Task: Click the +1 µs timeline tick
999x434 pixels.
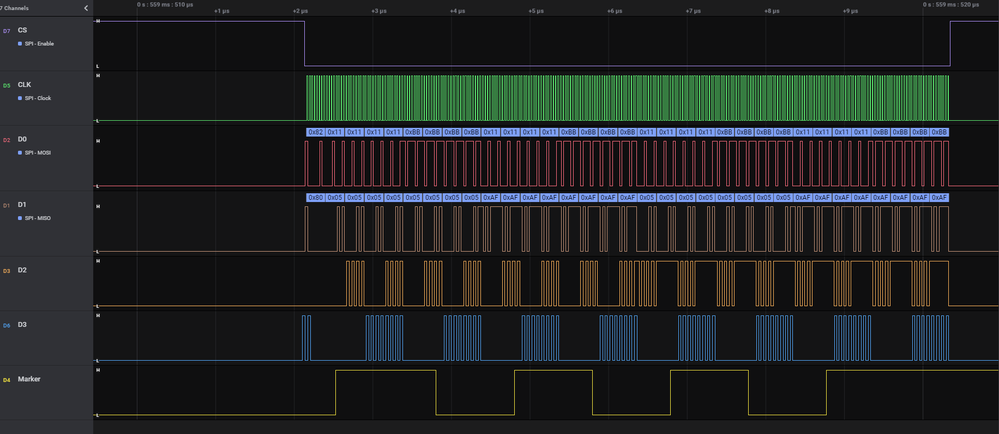Action: tap(220, 11)
